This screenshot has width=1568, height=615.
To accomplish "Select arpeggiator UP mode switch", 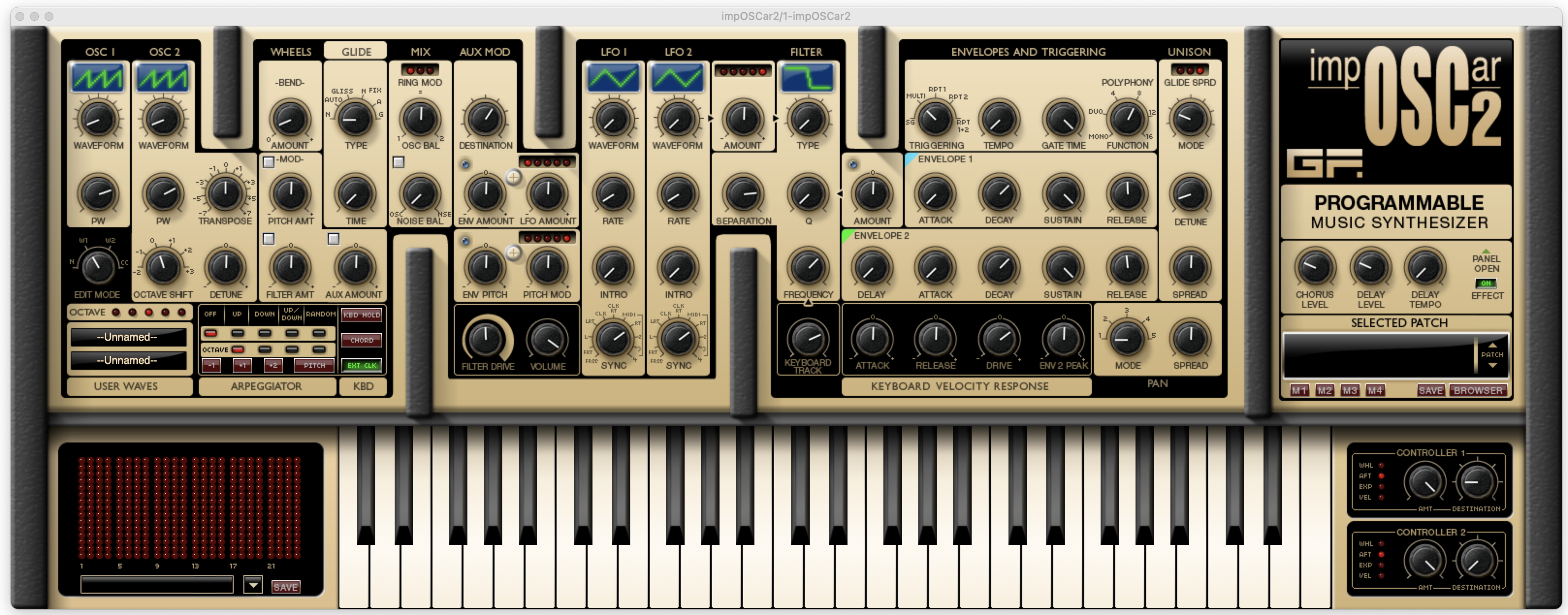I will [238, 333].
